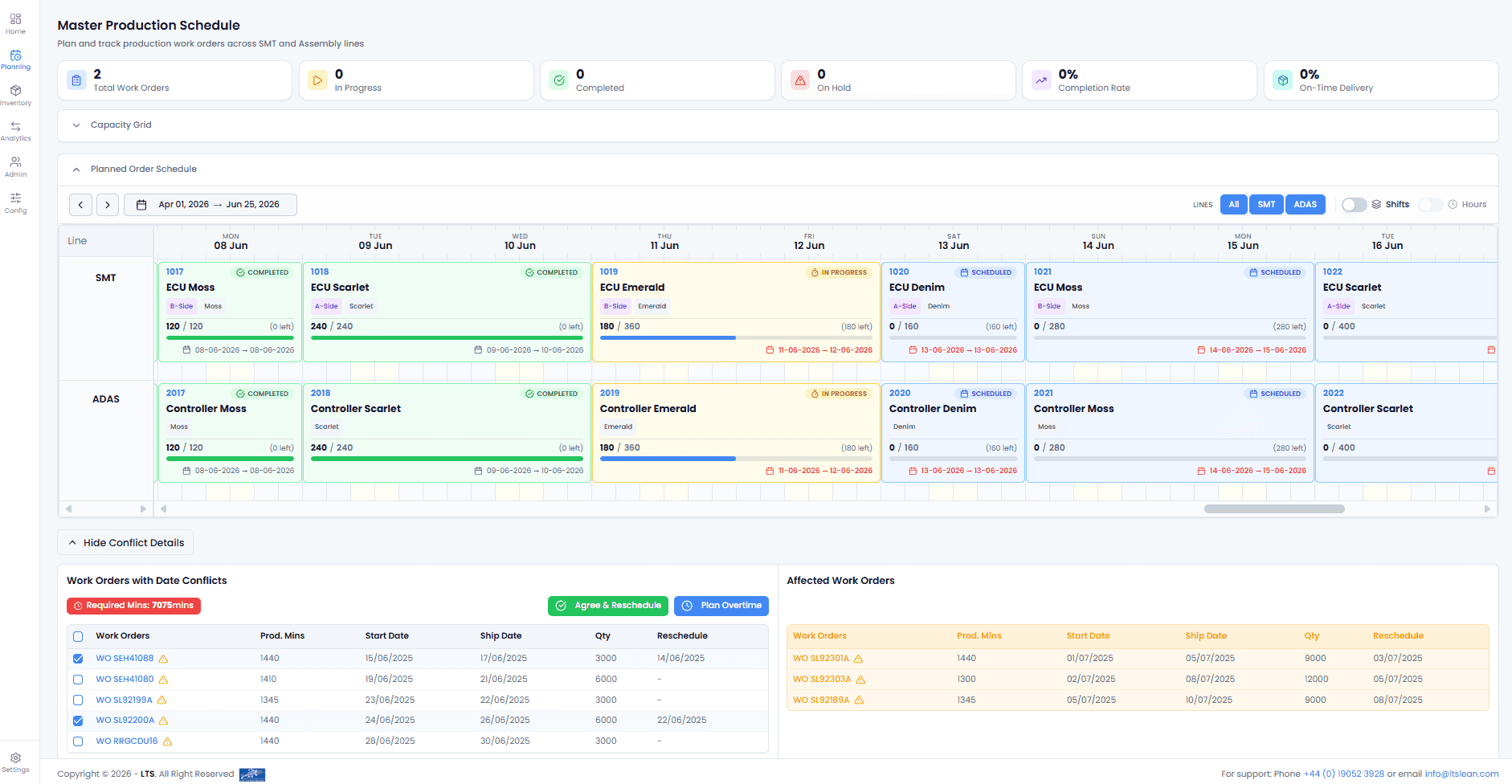
Task: Check the select-all work orders checkbox
Action: point(78,636)
